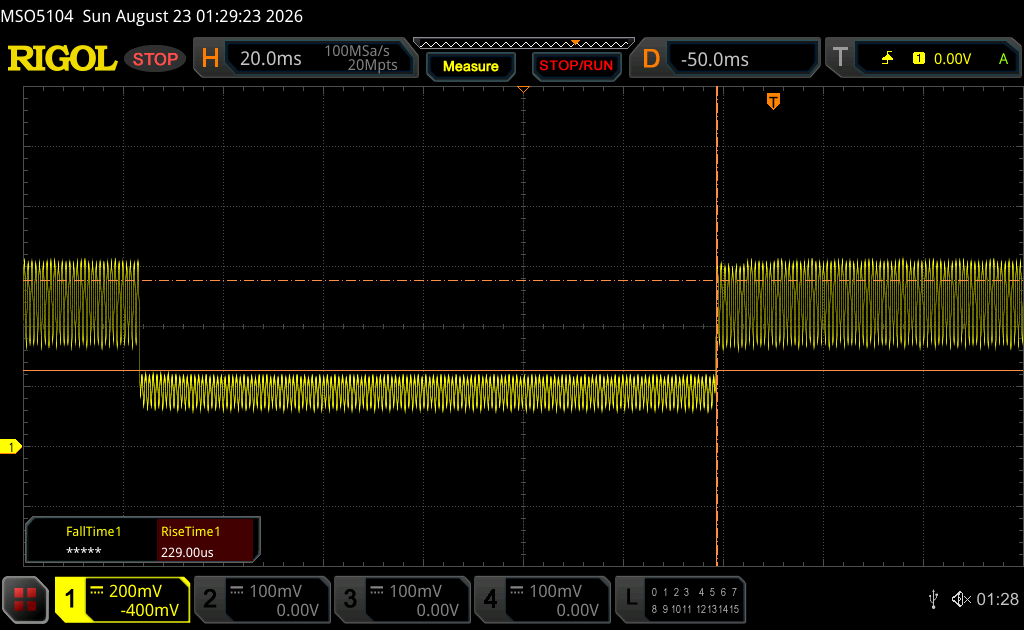Toggle channel 2 on
Screen dimensions: 1024x630
[210, 599]
